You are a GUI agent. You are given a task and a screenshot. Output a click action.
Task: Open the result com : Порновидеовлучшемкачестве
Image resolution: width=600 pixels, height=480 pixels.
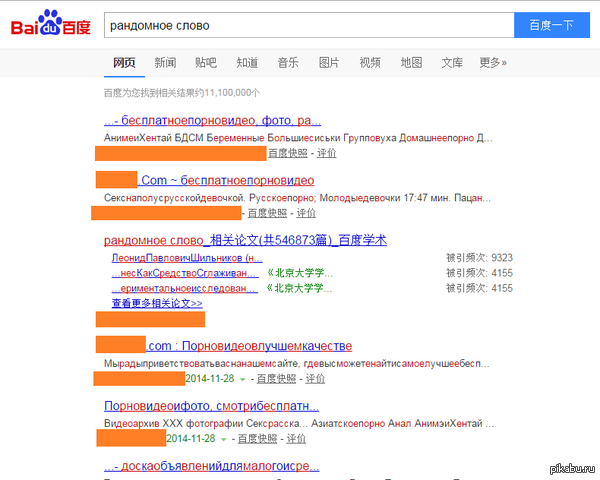[x=249, y=346]
